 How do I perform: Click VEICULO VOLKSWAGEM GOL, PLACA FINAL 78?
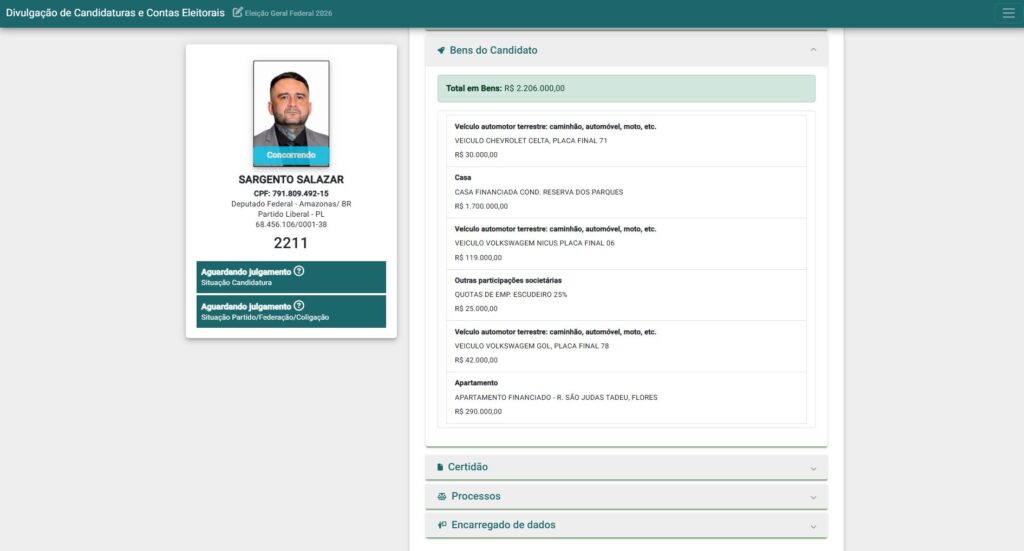[532, 346]
